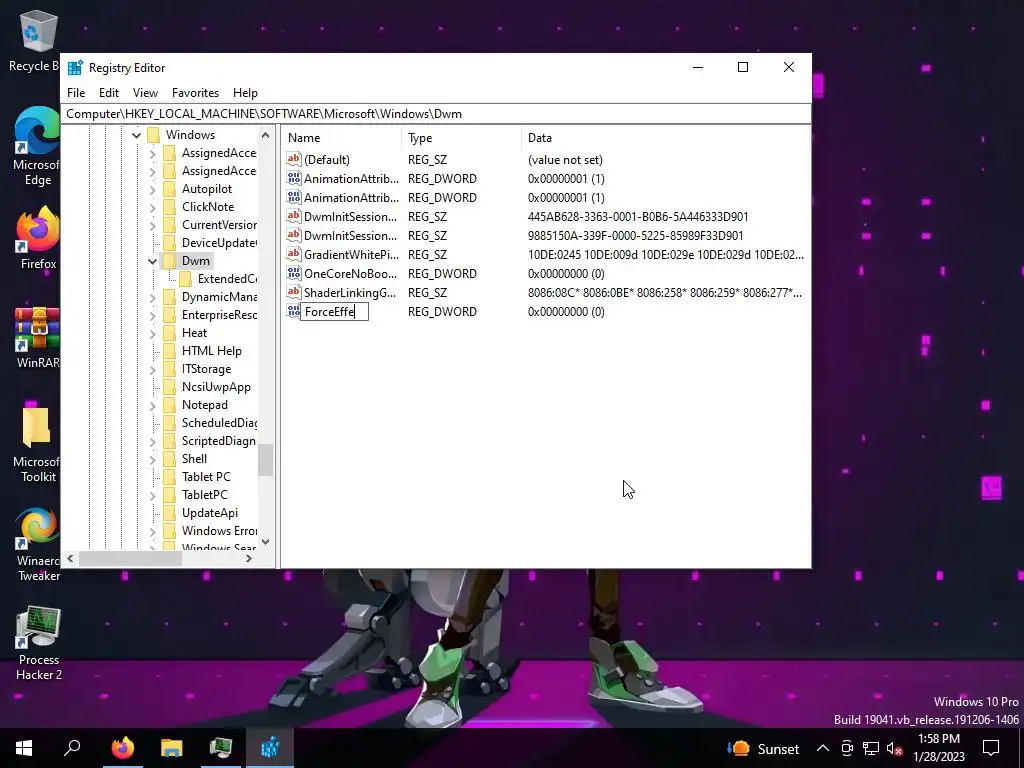
Task: Open the File menu
Action: click(x=76, y=93)
